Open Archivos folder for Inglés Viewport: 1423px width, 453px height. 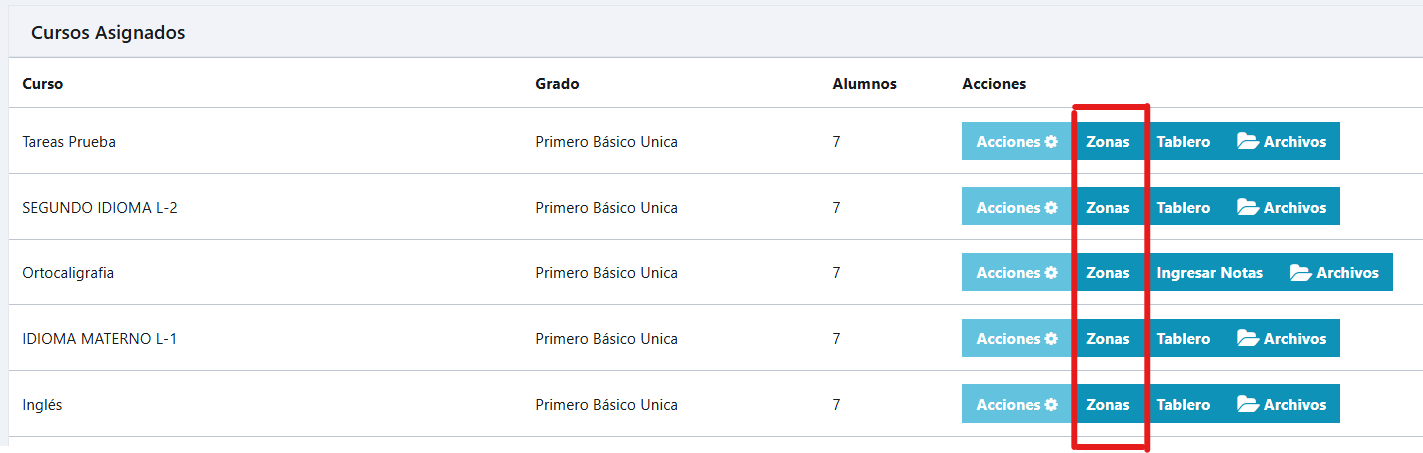click(x=1281, y=404)
